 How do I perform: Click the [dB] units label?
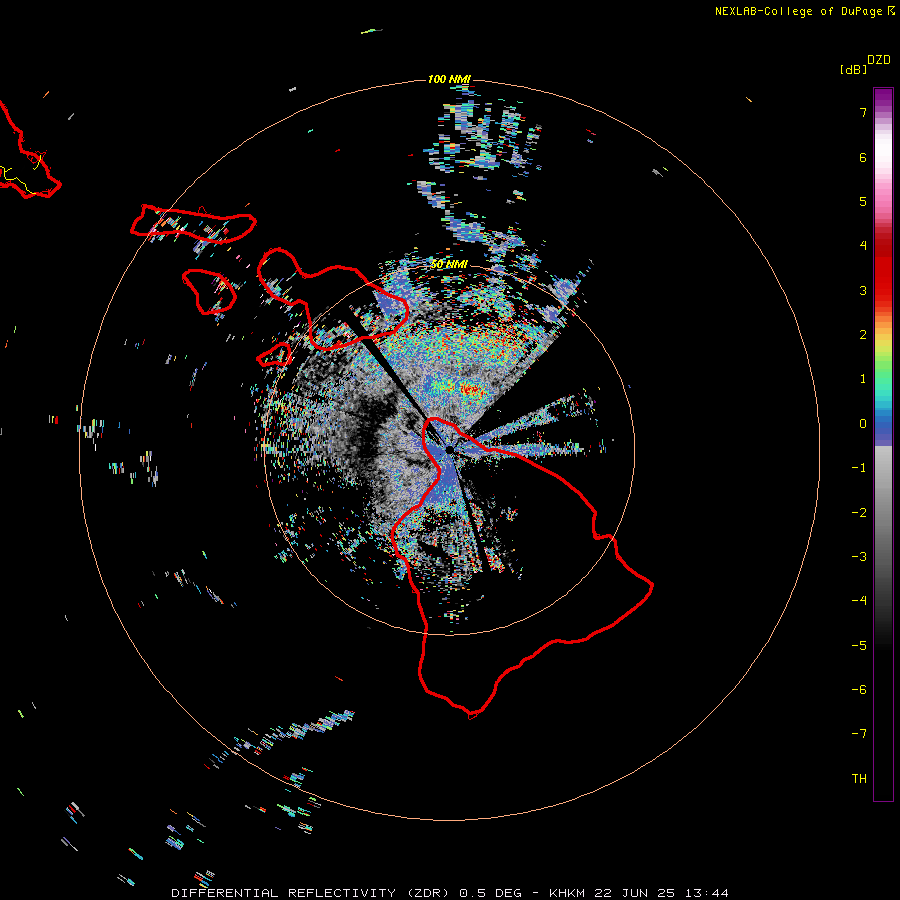coord(853,69)
